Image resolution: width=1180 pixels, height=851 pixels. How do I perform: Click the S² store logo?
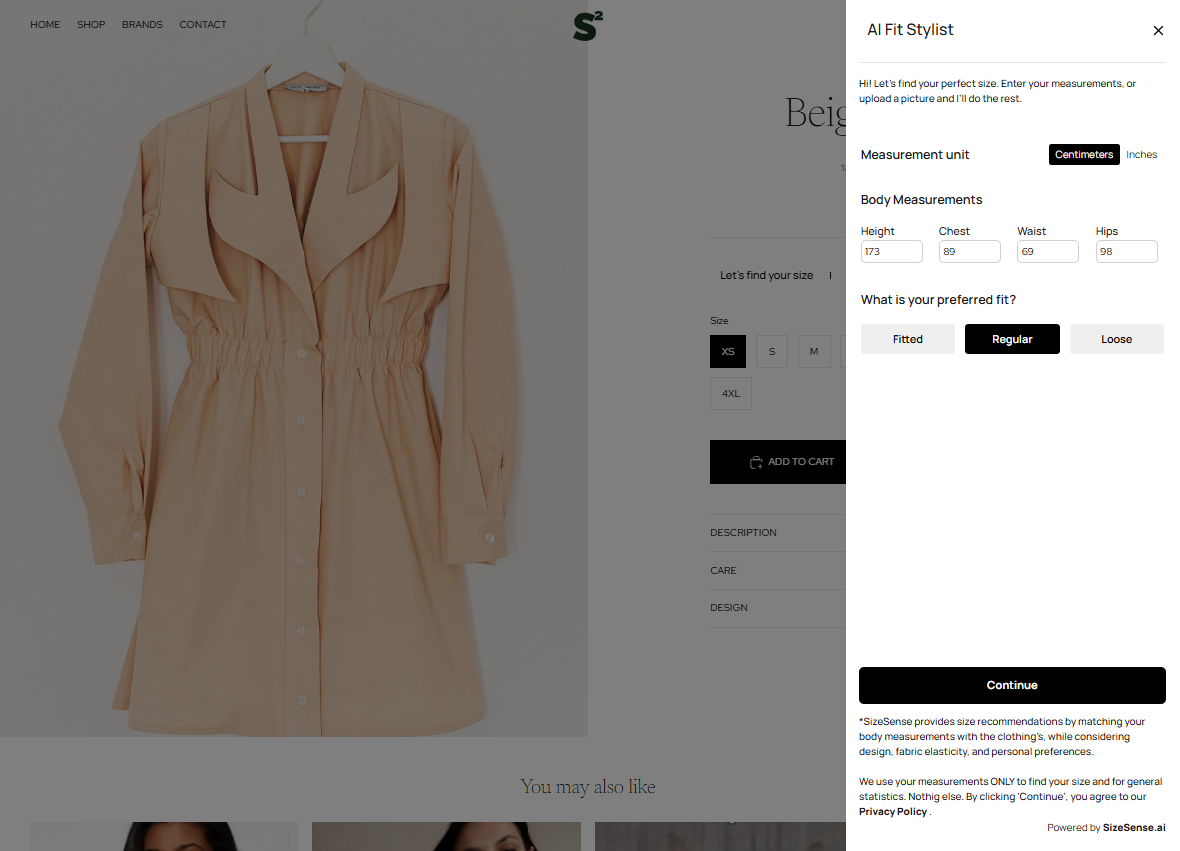pos(588,26)
